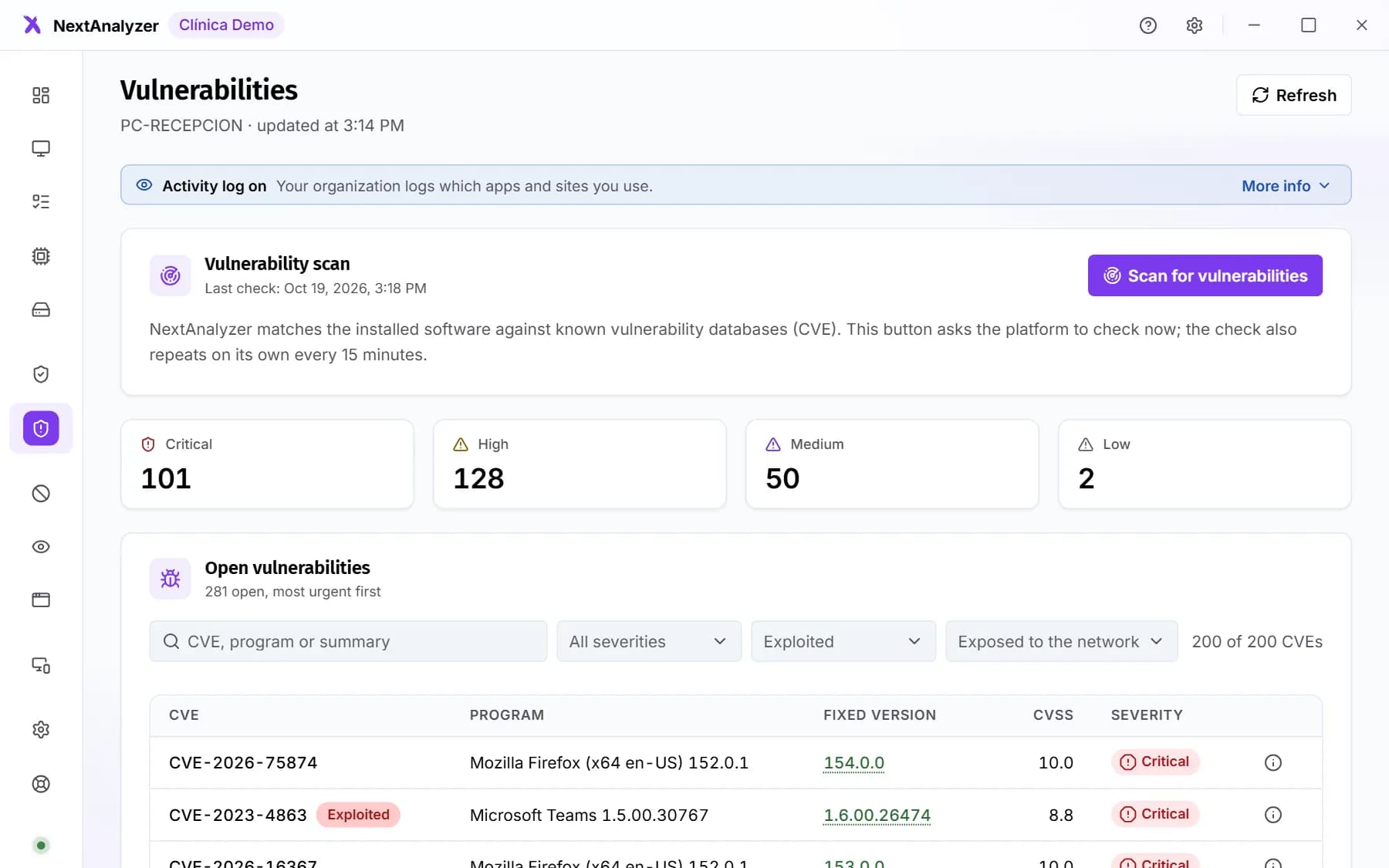Click the SEVERITY column header
The image size is (1389, 868).
tap(1147, 715)
